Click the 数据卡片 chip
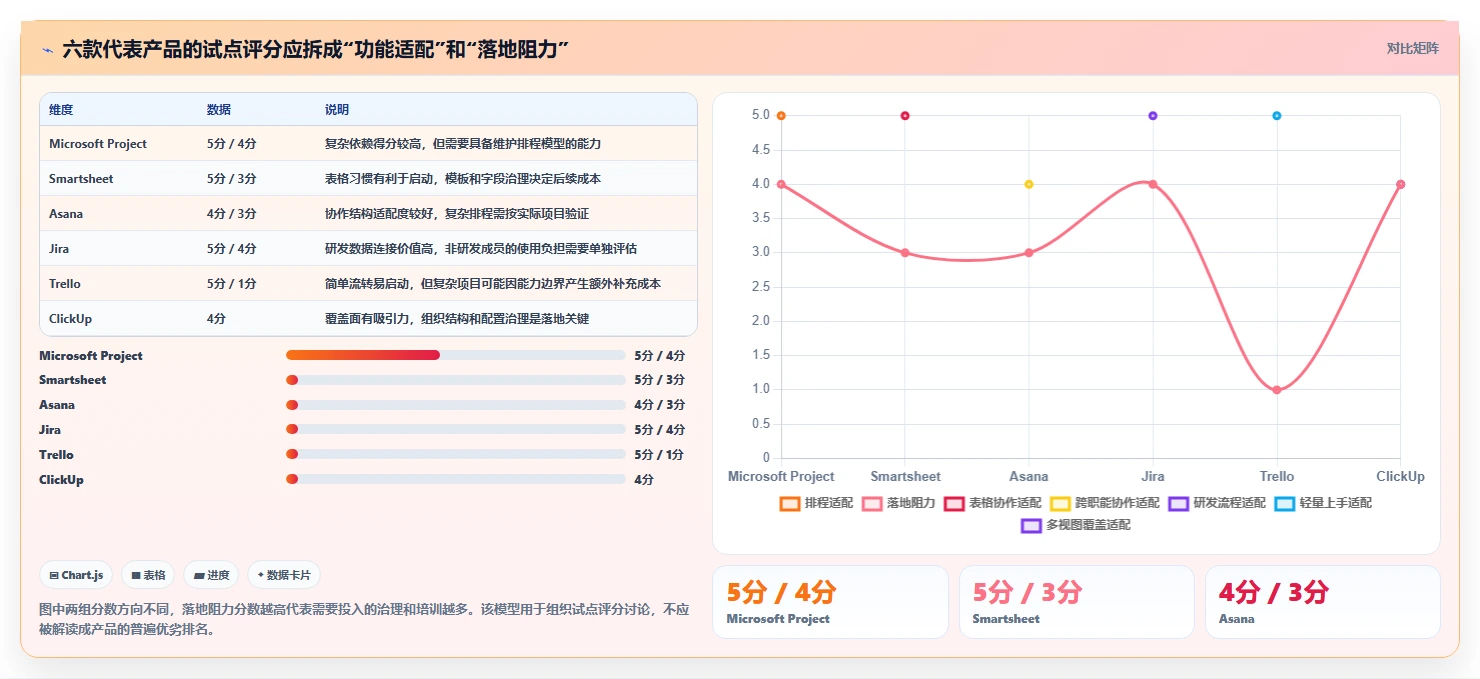Screen dimensions: 1480x679 coord(284,575)
